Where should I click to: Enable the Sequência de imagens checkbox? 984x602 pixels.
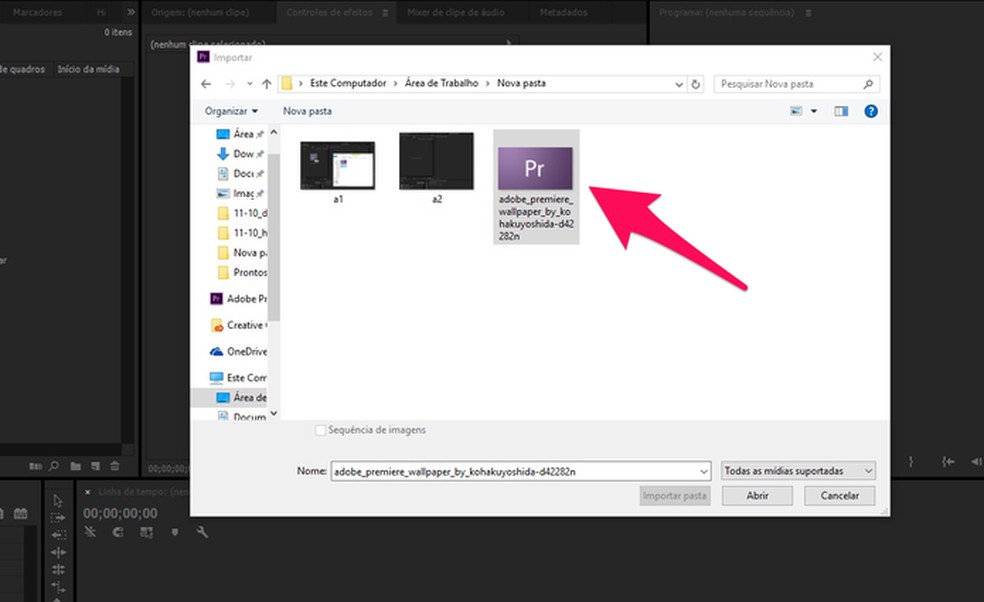point(320,430)
